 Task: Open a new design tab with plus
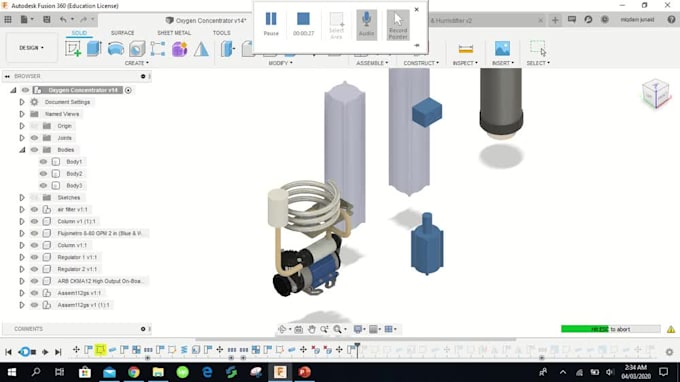pyautogui.click(x=555, y=20)
